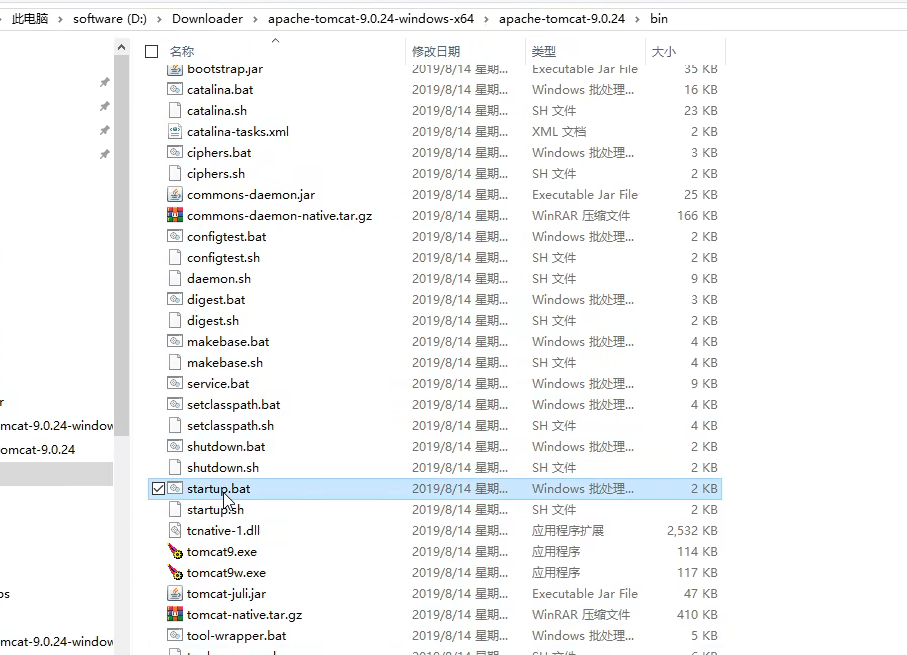Go to apache-tomcat-9.0.24 in address bar

pyautogui.click(x=562, y=19)
